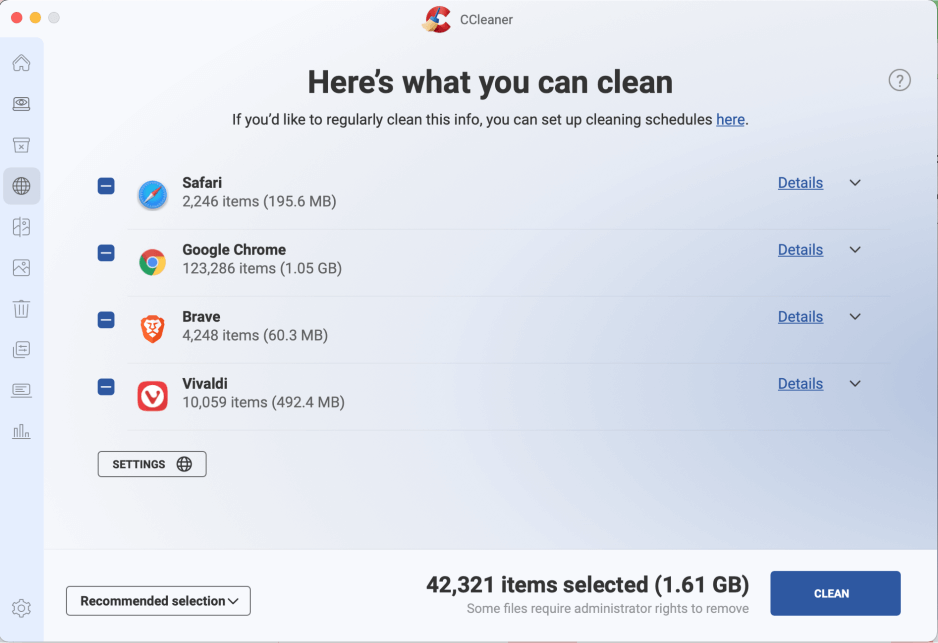Click the Safari compass icon
This screenshot has height=643, width=938.
153,194
